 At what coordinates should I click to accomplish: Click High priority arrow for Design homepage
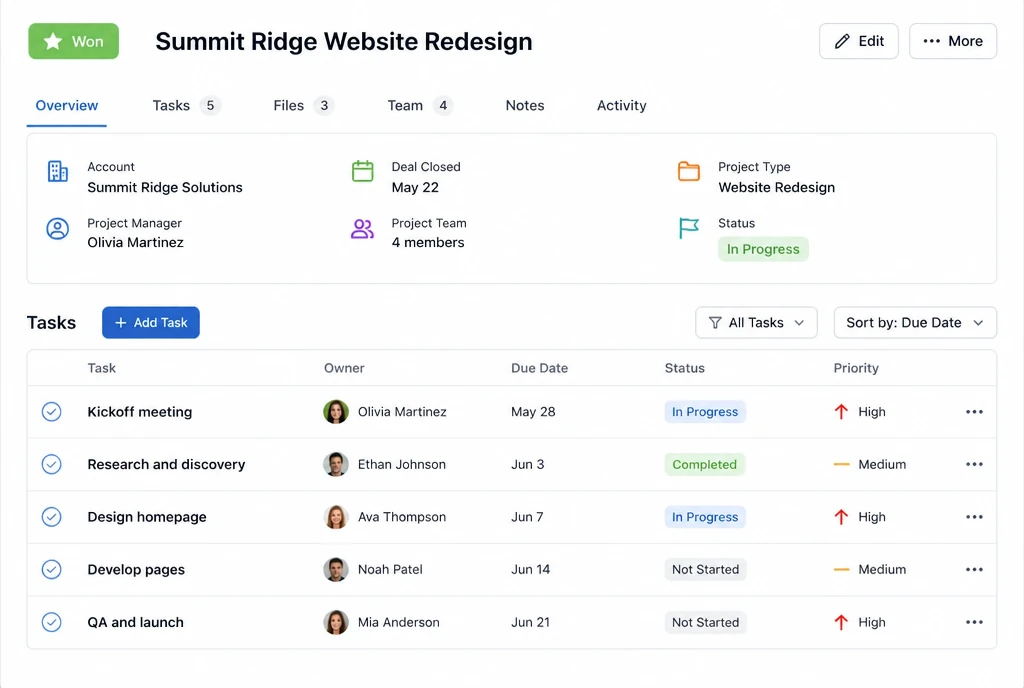coord(841,517)
